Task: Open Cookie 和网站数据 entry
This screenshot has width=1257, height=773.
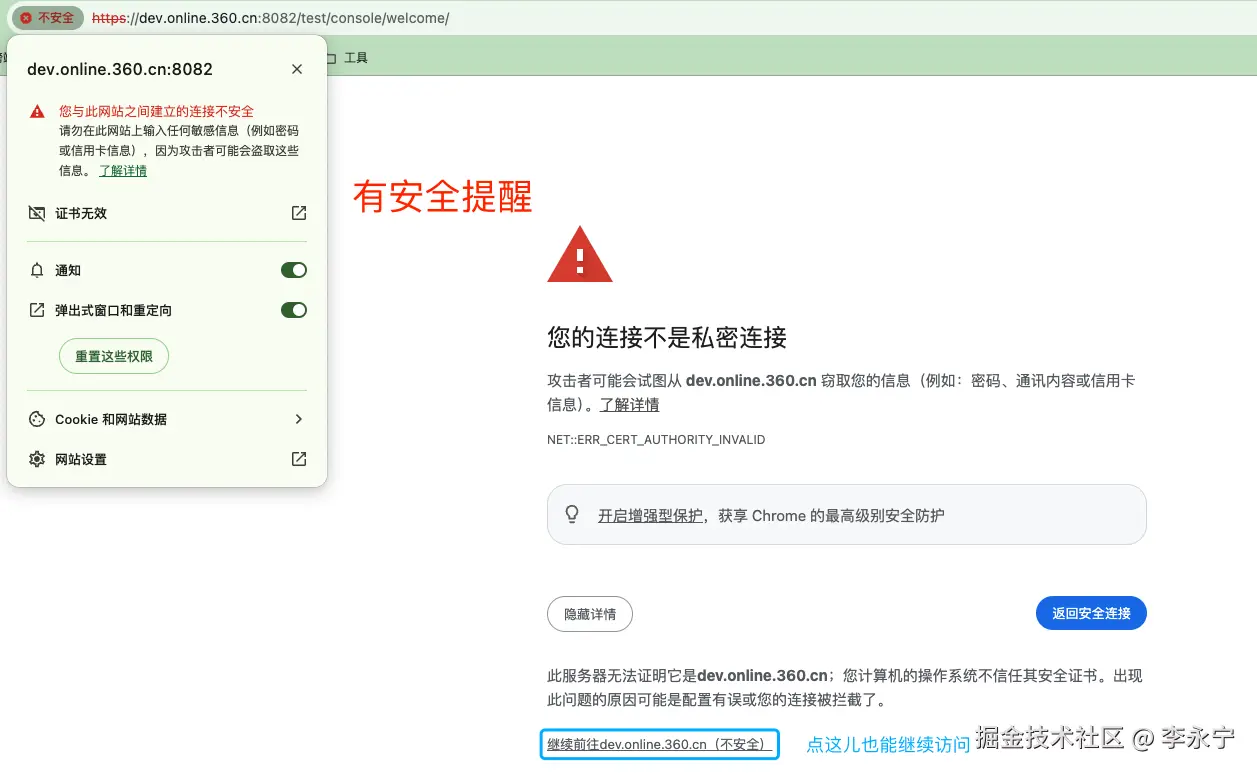Action: 167,419
